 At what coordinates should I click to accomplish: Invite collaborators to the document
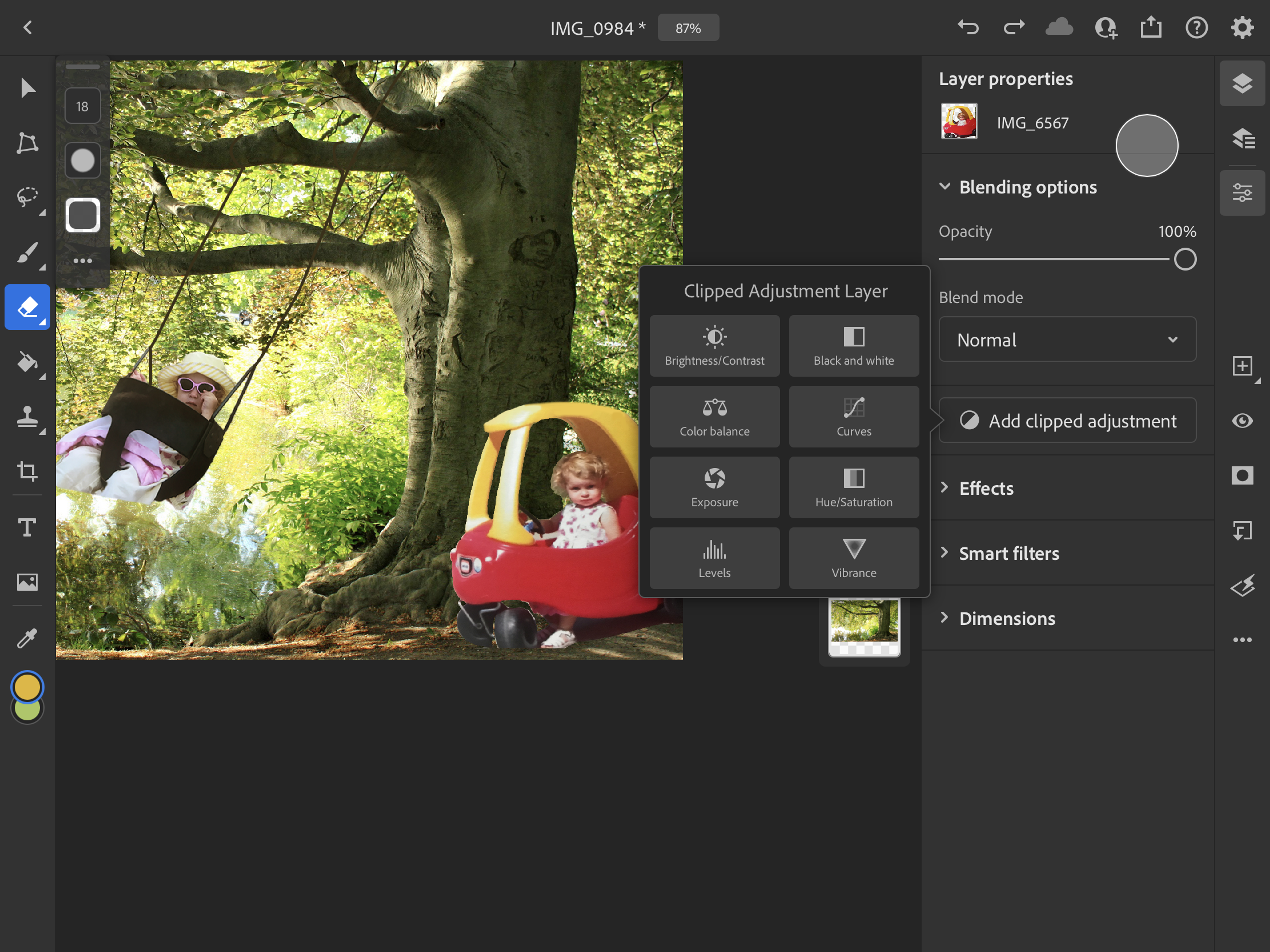tap(1106, 27)
